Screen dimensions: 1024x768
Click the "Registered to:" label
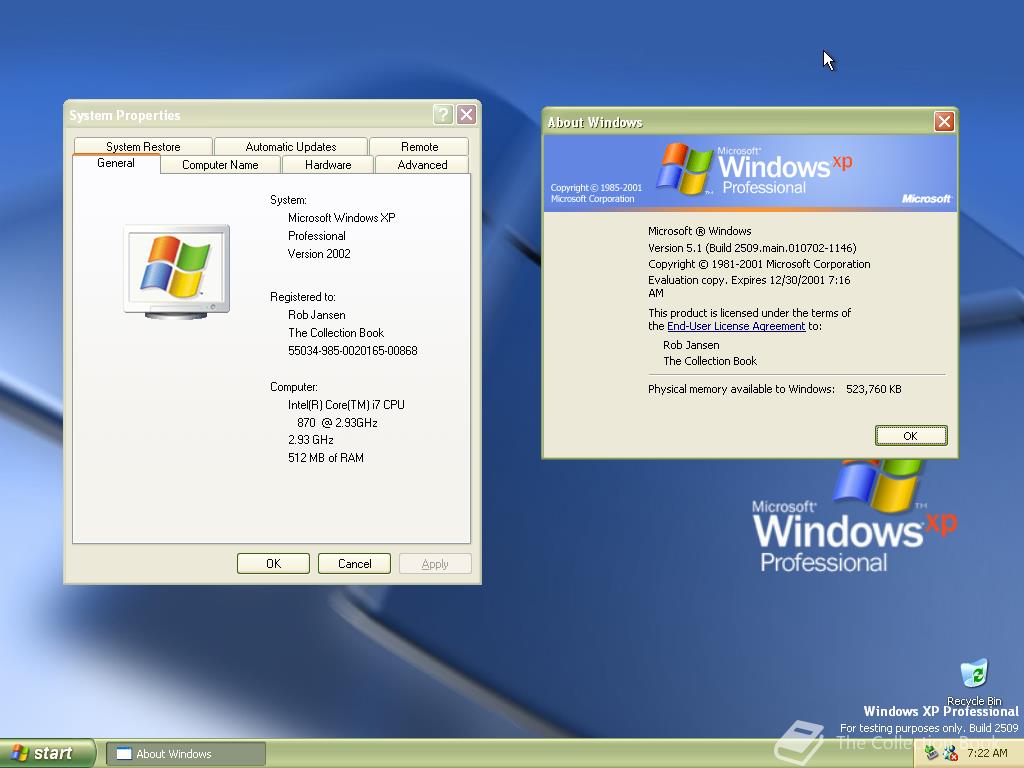click(303, 297)
